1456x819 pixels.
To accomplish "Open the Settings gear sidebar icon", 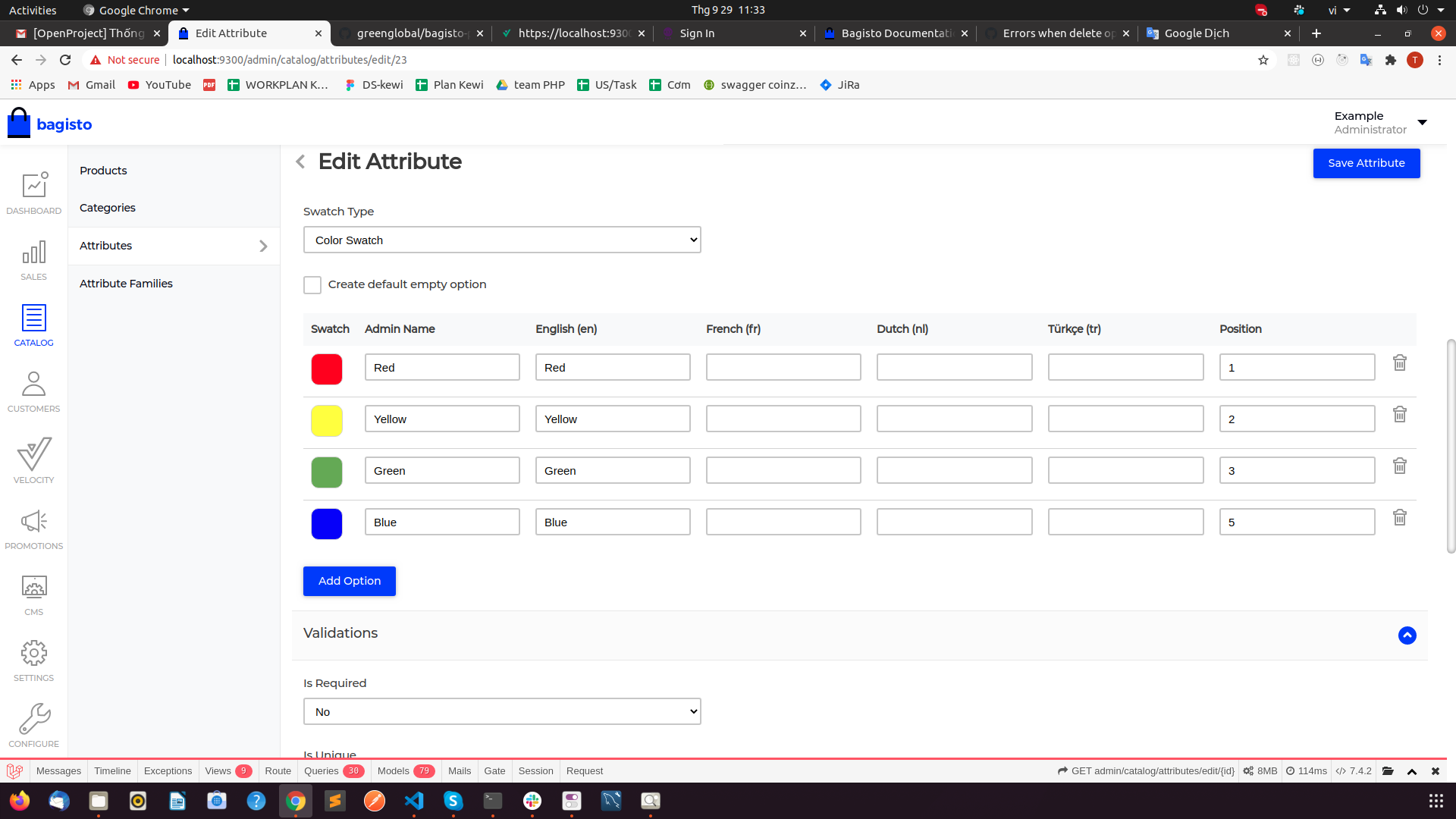I will (34, 661).
